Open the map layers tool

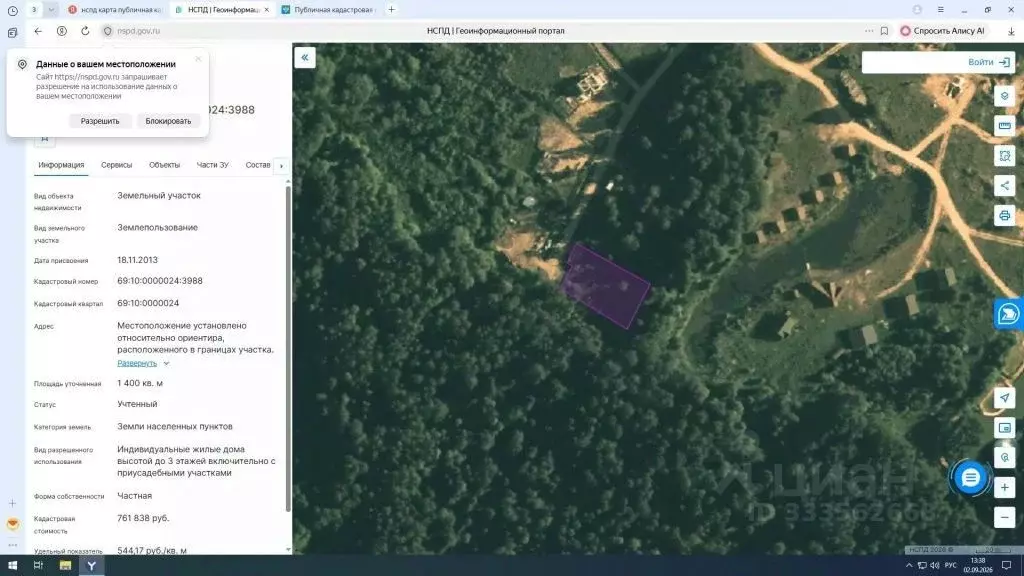click(x=1004, y=96)
